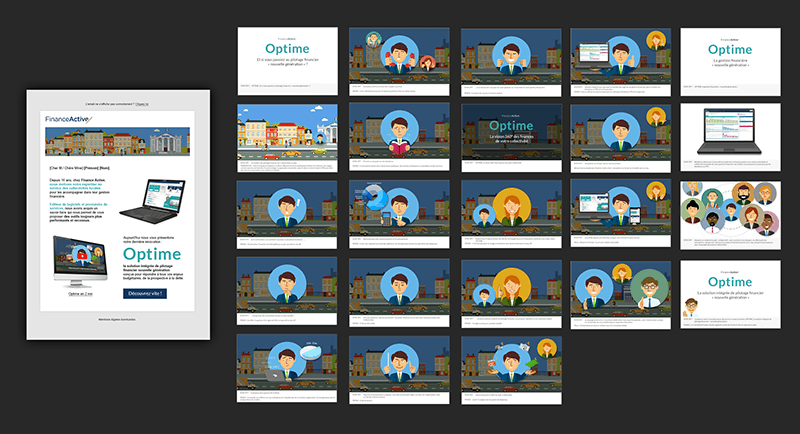Open the 'La solution intégrée' Optime end slide
The height and width of the screenshot is (434, 800).
tap(731, 294)
